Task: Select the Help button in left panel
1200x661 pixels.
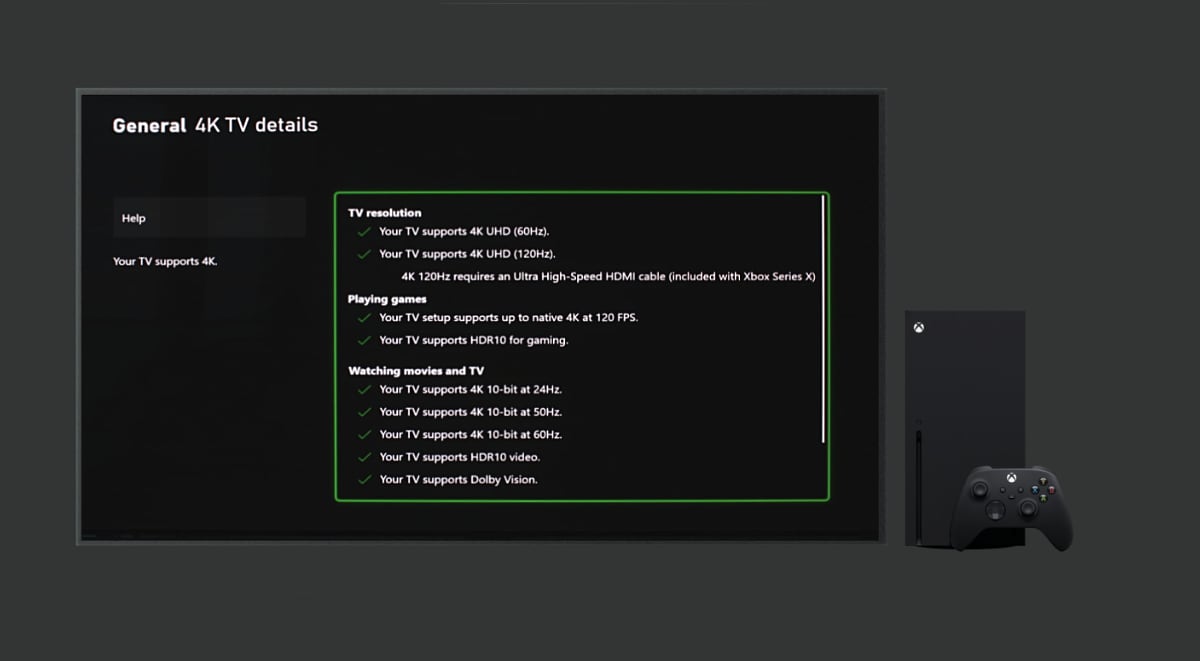Action: pos(209,218)
